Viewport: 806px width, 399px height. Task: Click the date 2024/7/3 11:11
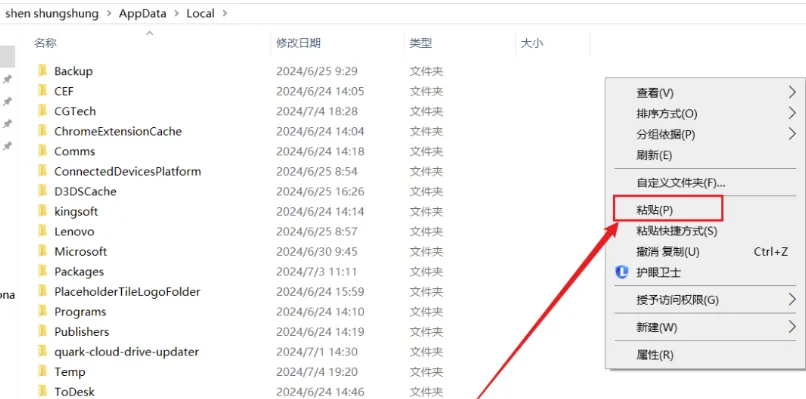pyautogui.click(x=317, y=271)
